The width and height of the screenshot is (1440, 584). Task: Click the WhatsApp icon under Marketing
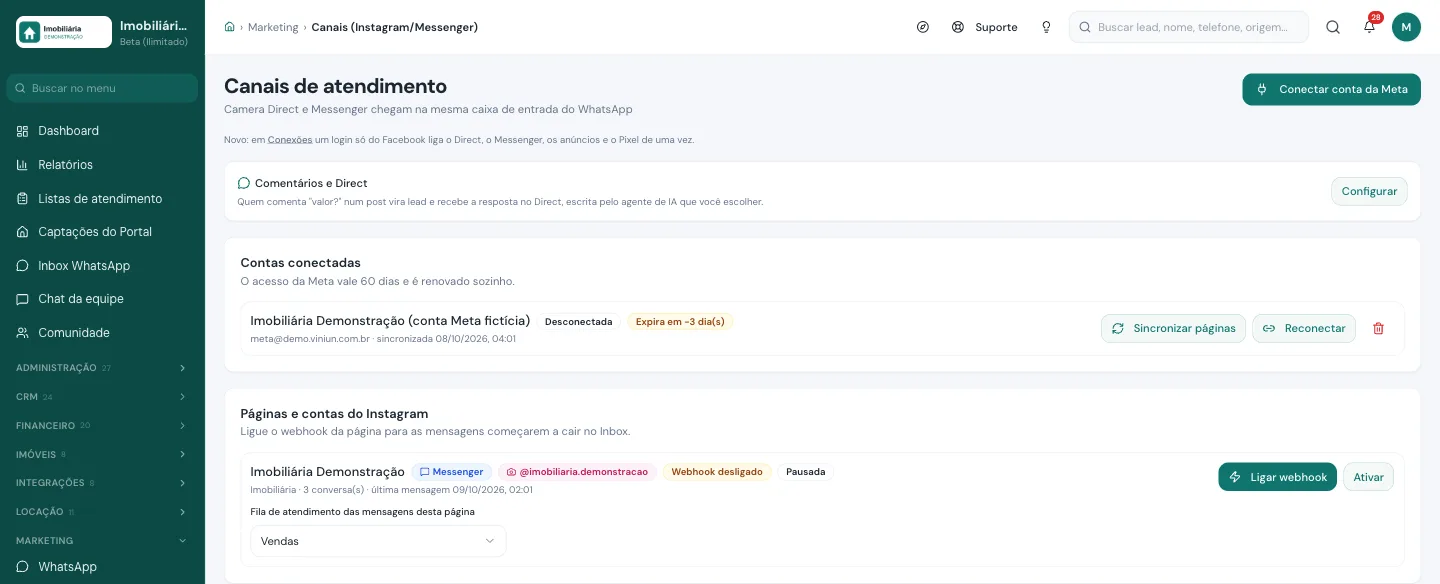click(x=22, y=567)
